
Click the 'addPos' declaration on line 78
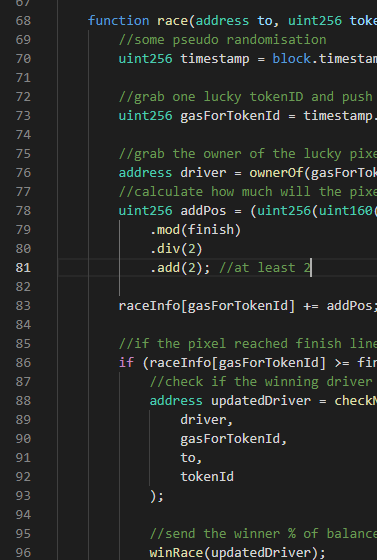(x=203, y=211)
